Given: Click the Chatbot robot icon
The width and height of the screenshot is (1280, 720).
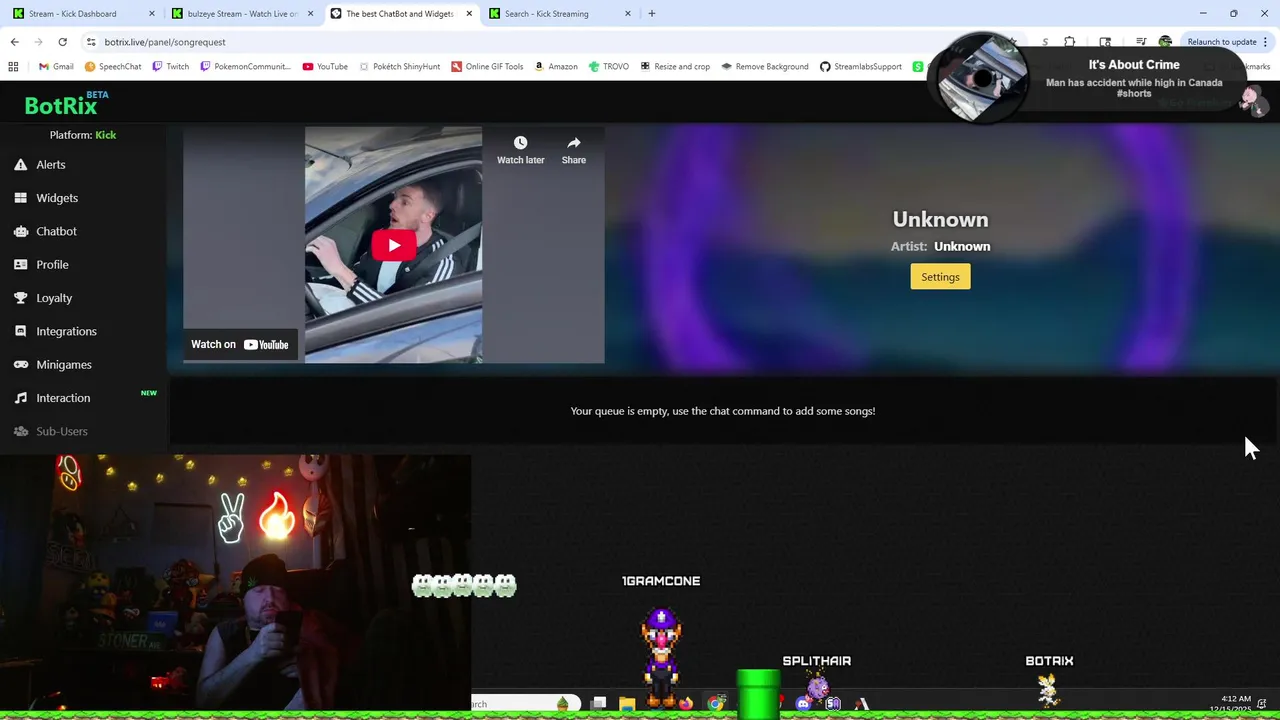Looking at the screenshot, I should [x=20, y=231].
